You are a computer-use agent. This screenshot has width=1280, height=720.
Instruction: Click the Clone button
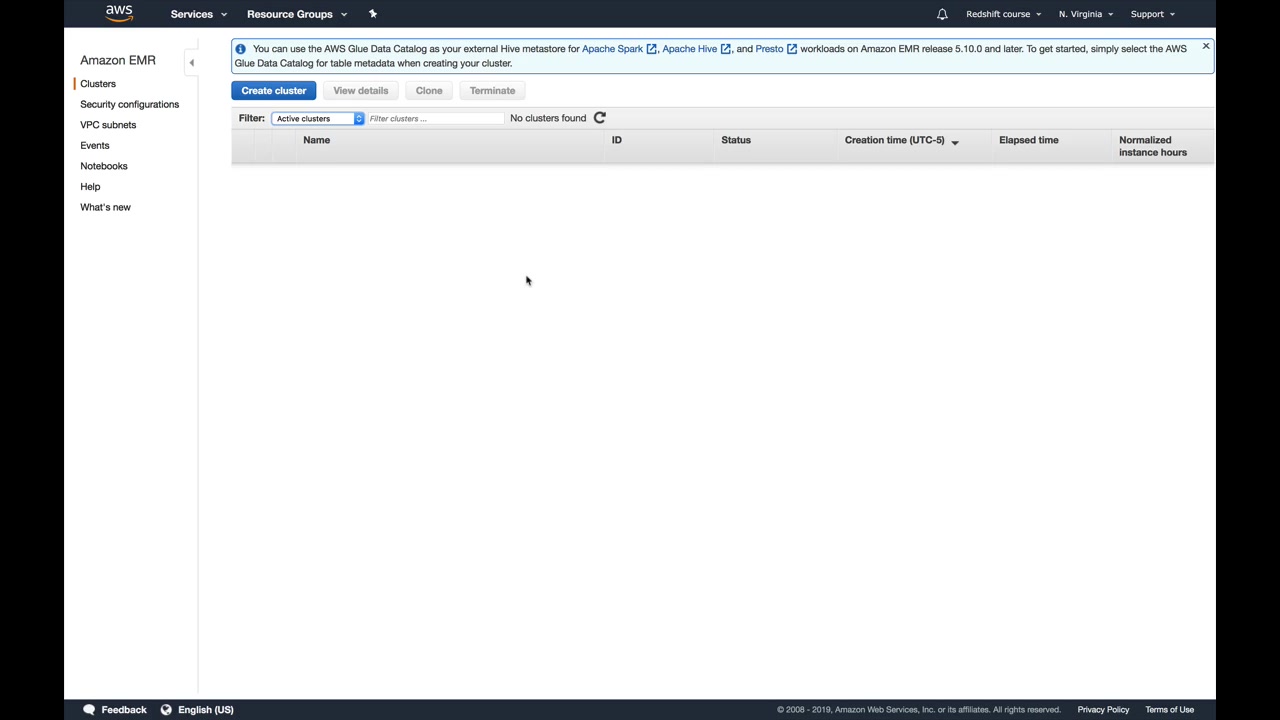pyautogui.click(x=429, y=91)
